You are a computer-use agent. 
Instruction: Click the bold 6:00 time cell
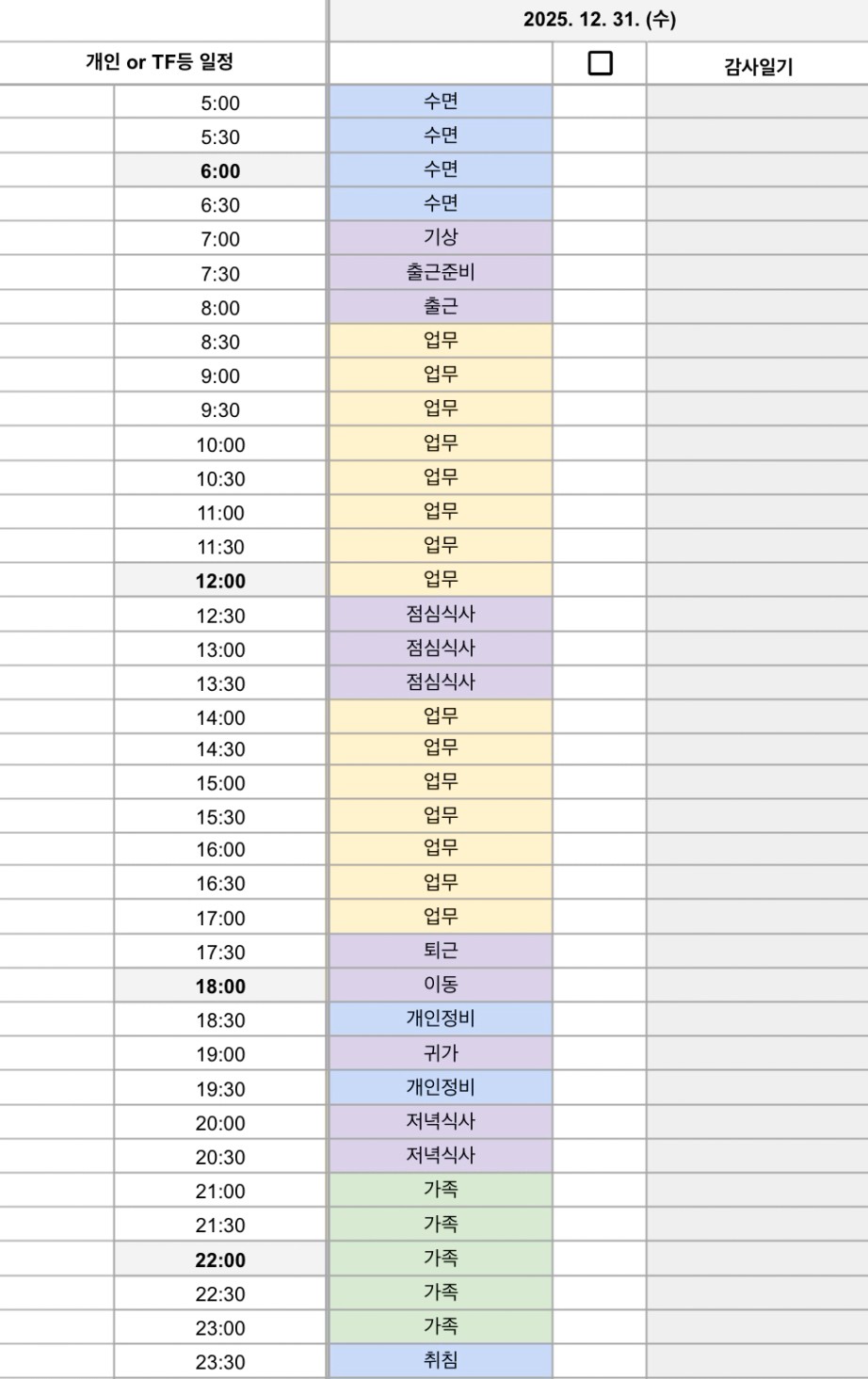click(220, 171)
